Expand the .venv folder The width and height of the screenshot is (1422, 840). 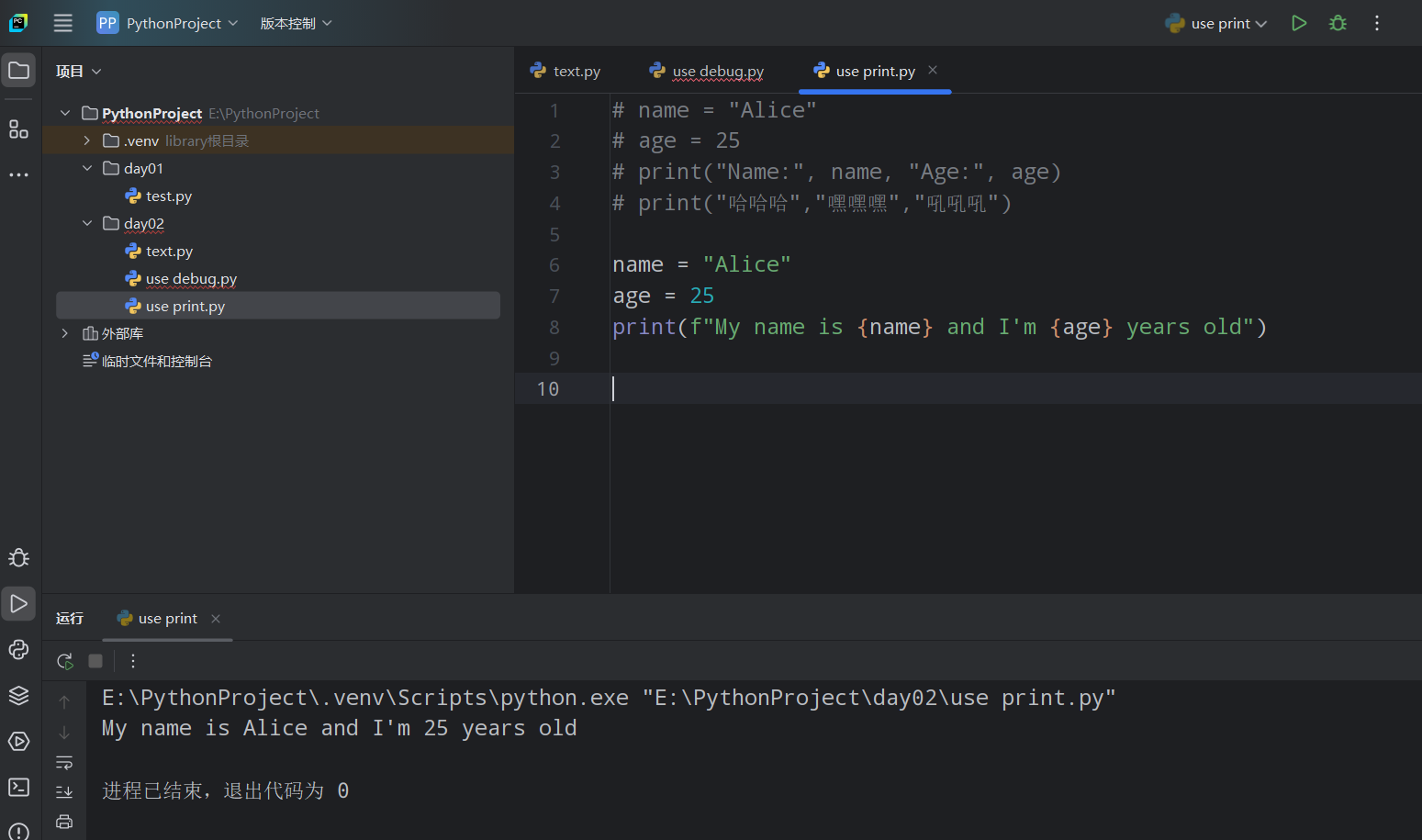pyautogui.click(x=87, y=140)
